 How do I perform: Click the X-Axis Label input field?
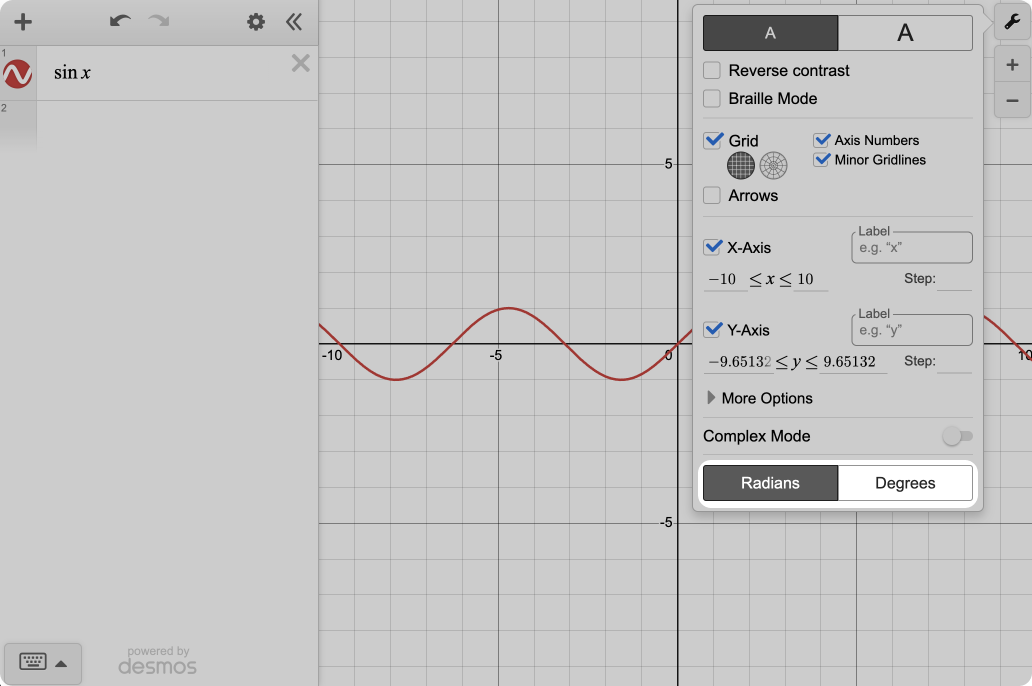(911, 248)
